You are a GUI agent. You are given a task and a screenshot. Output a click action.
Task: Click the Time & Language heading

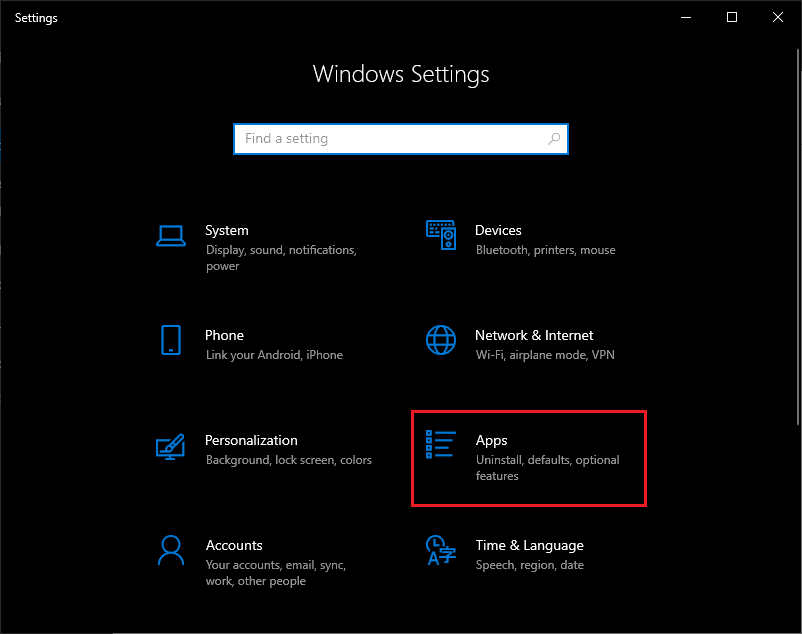coord(529,546)
